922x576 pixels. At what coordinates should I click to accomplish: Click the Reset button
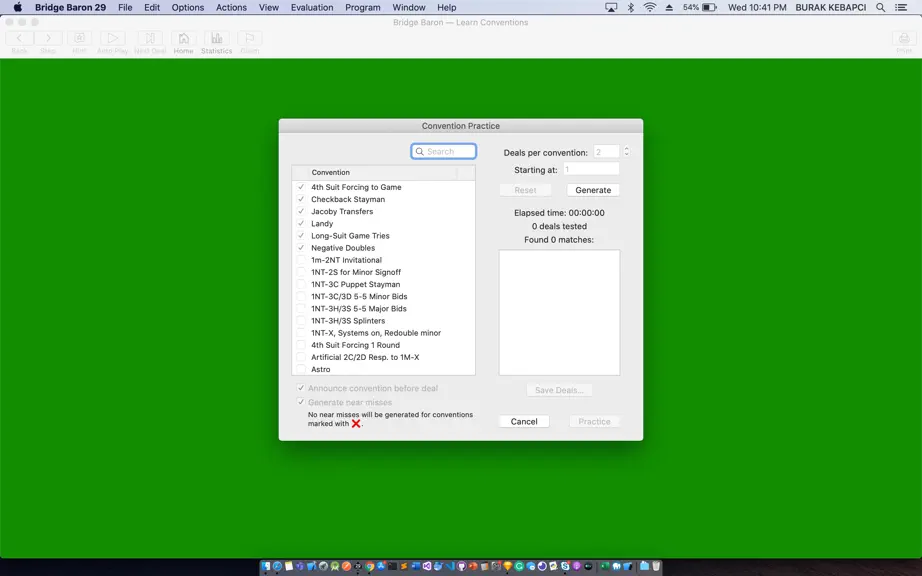click(x=525, y=190)
